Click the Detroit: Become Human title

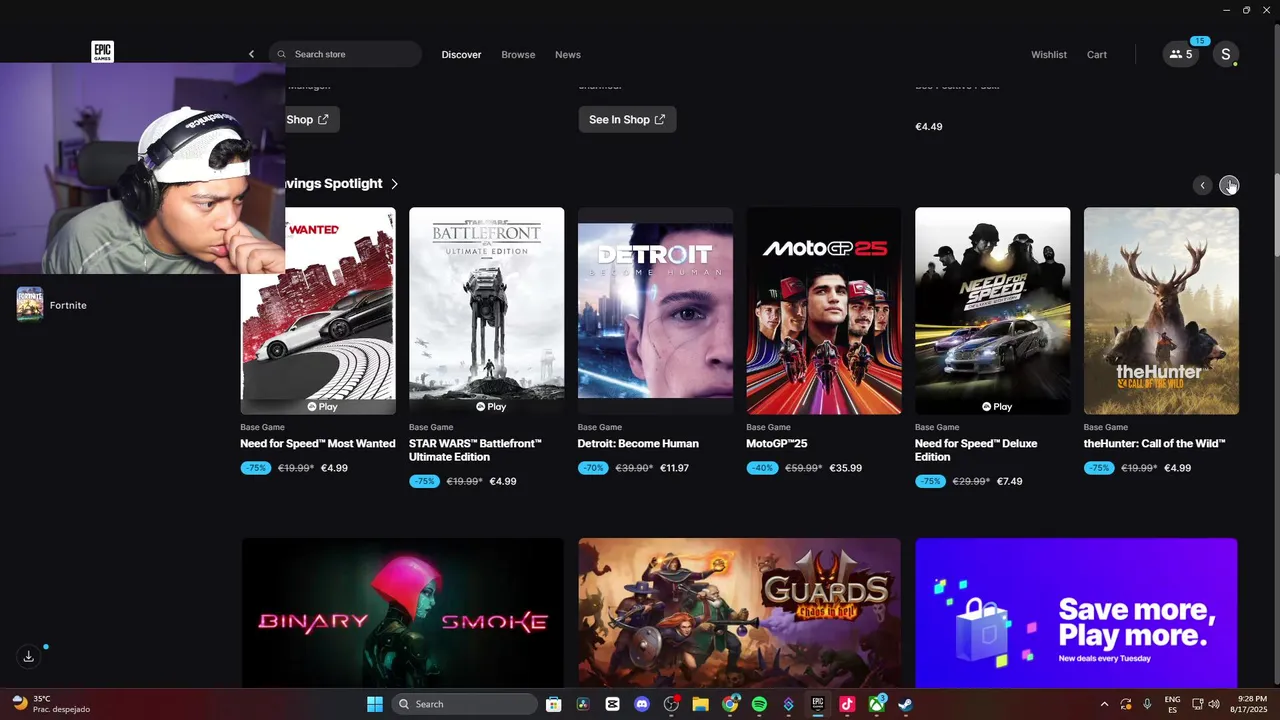click(638, 444)
